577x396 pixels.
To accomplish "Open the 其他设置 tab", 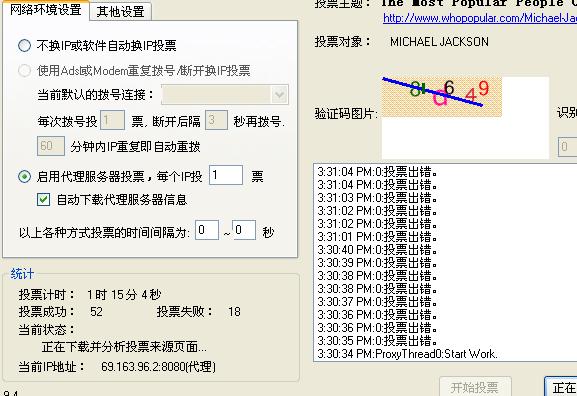I will pyautogui.click(x=120, y=11).
